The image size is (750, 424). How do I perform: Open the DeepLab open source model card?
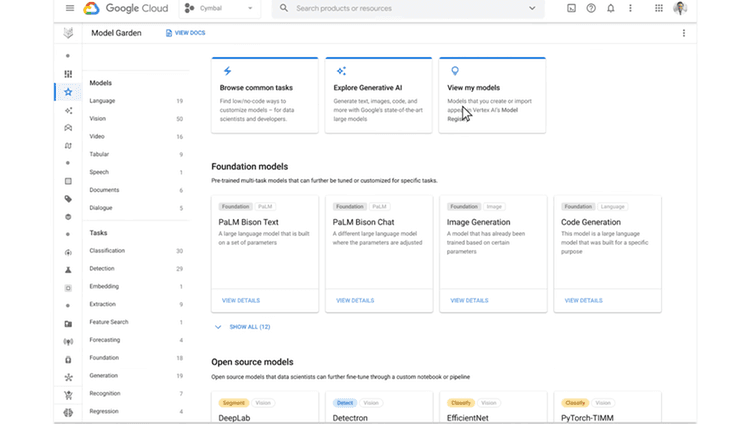point(265,408)
